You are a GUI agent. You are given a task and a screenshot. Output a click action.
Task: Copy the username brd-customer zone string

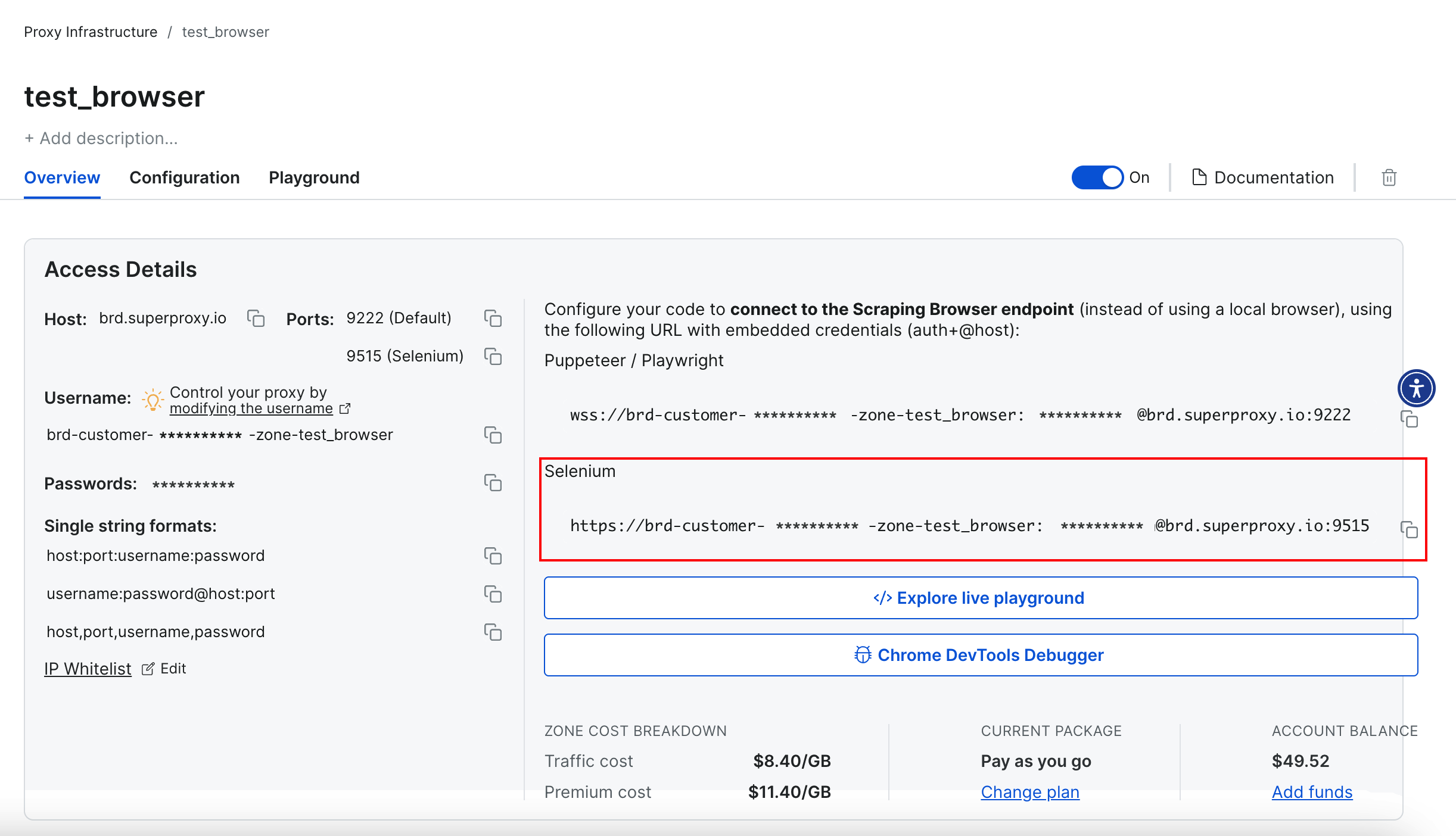[x=493, y=435]
